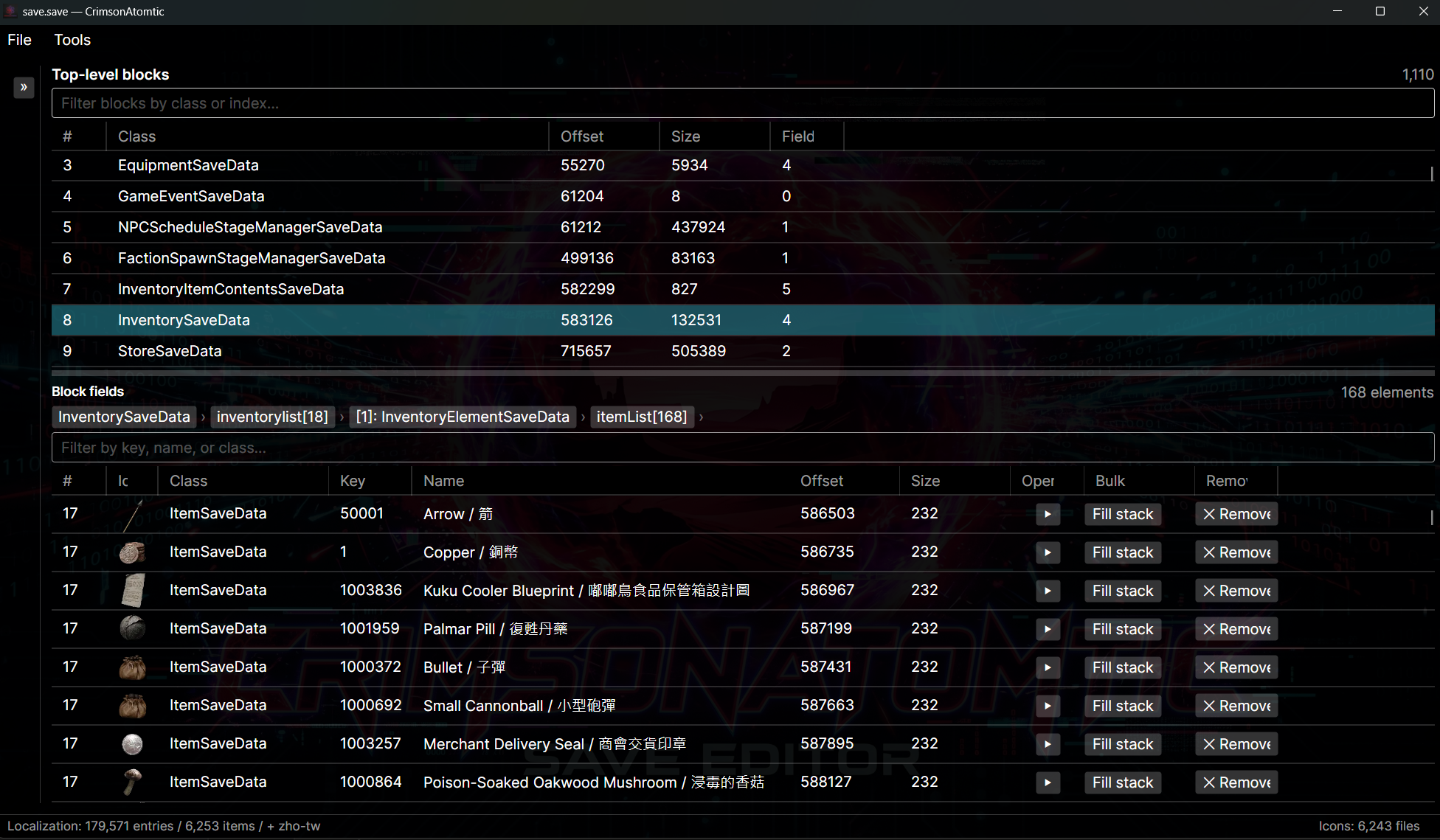Click the Palmar Pill item icon
The height and width of the screenshot is (840, 1440).
pos(133,629)
